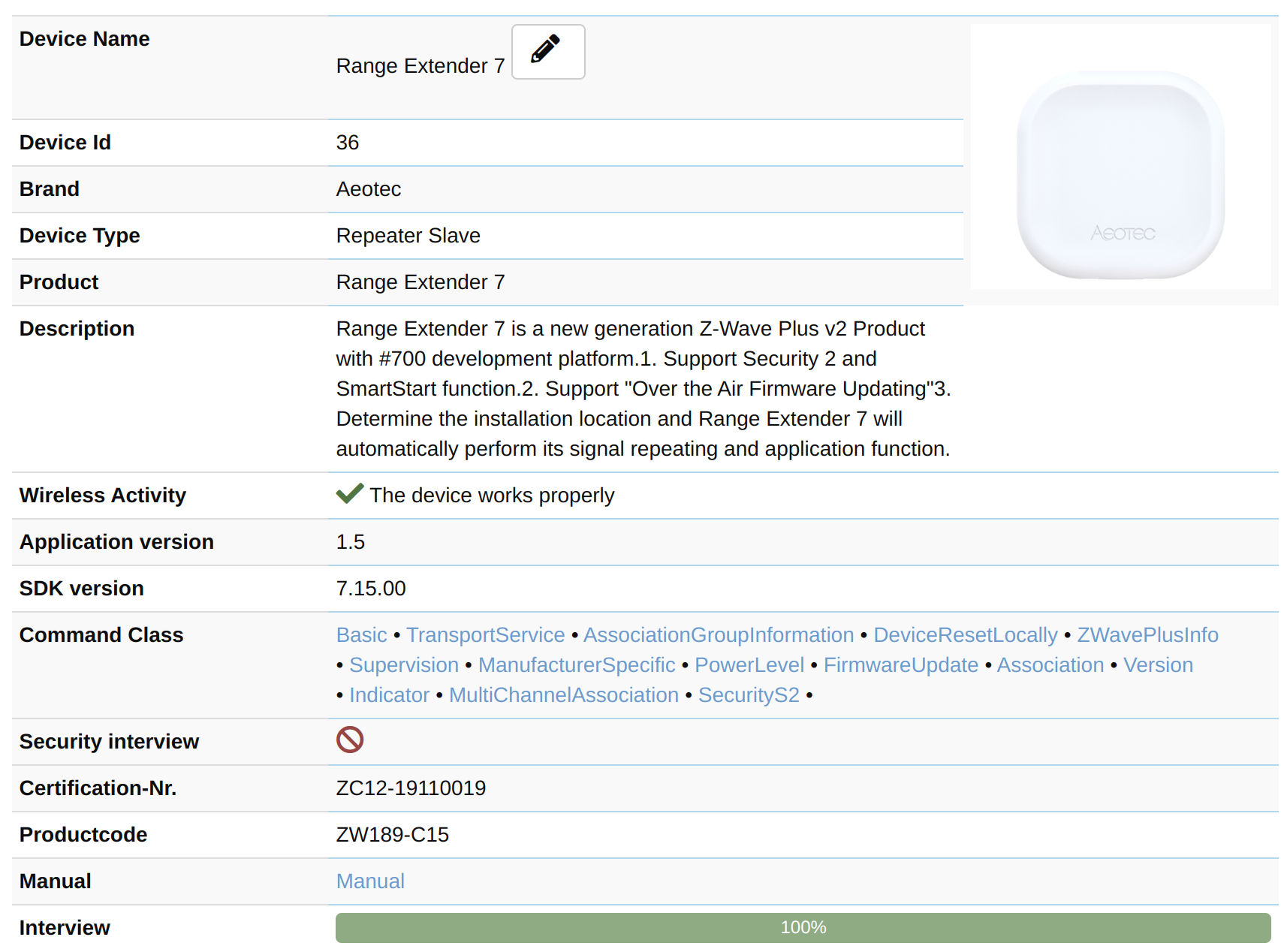Image resolution: width=1281 pixels, height=952 pixels.
Task: Click the prohibited icon next to Security interview
Action: coord(350,740)
